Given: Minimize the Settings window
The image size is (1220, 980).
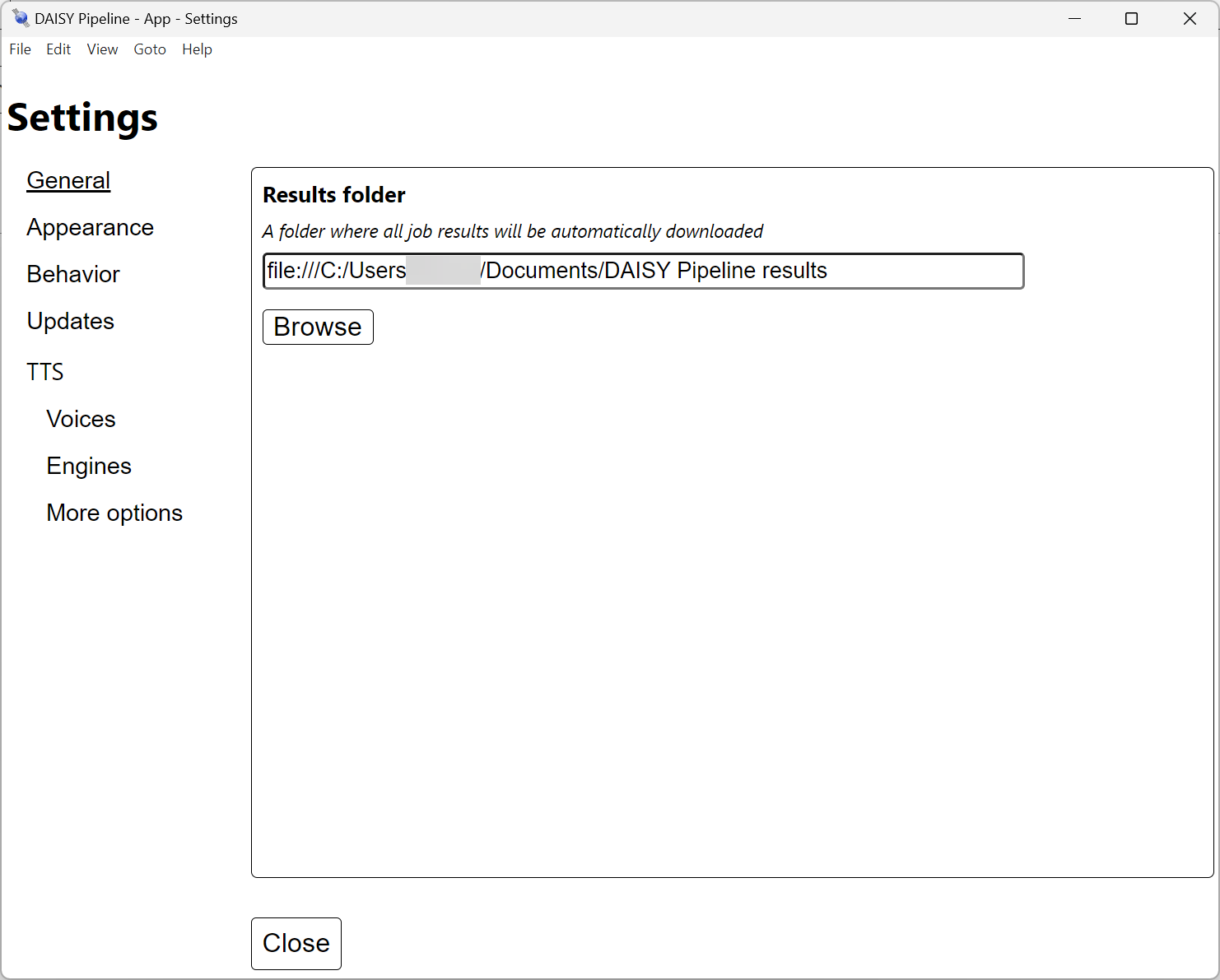Looking at the screenshot, I should (1074, 18).
